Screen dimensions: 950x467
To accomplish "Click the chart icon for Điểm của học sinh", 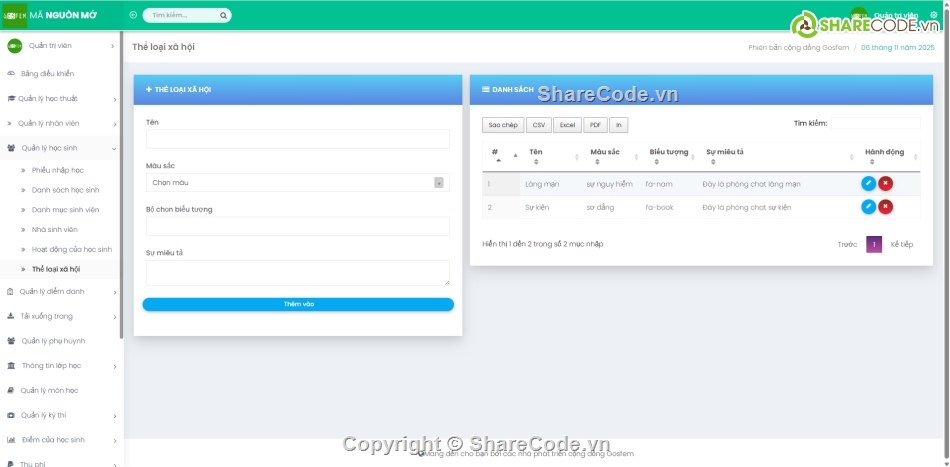I will (x=11, y=440).
